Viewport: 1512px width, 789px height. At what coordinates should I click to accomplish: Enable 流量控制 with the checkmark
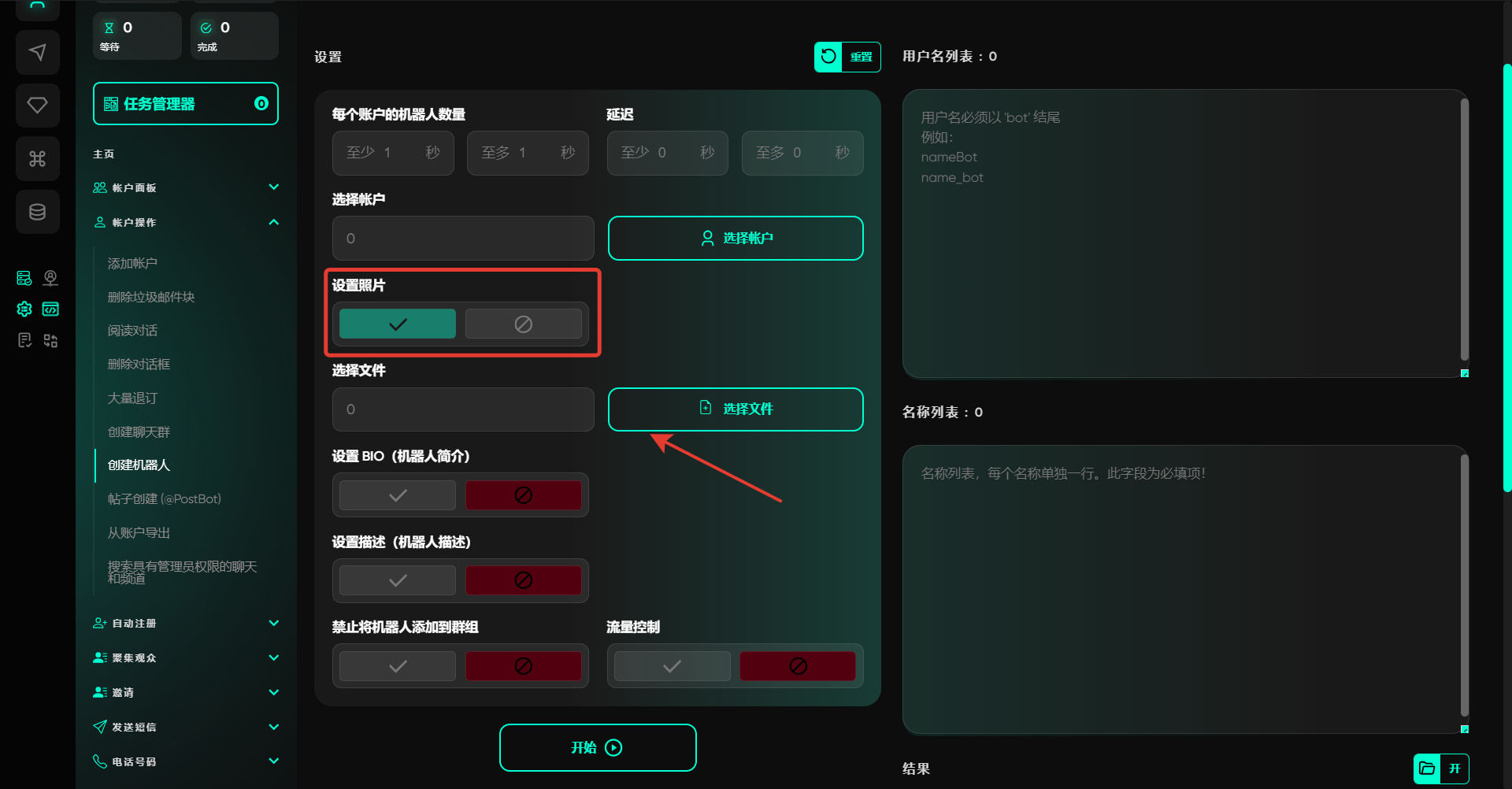[672, 666]
